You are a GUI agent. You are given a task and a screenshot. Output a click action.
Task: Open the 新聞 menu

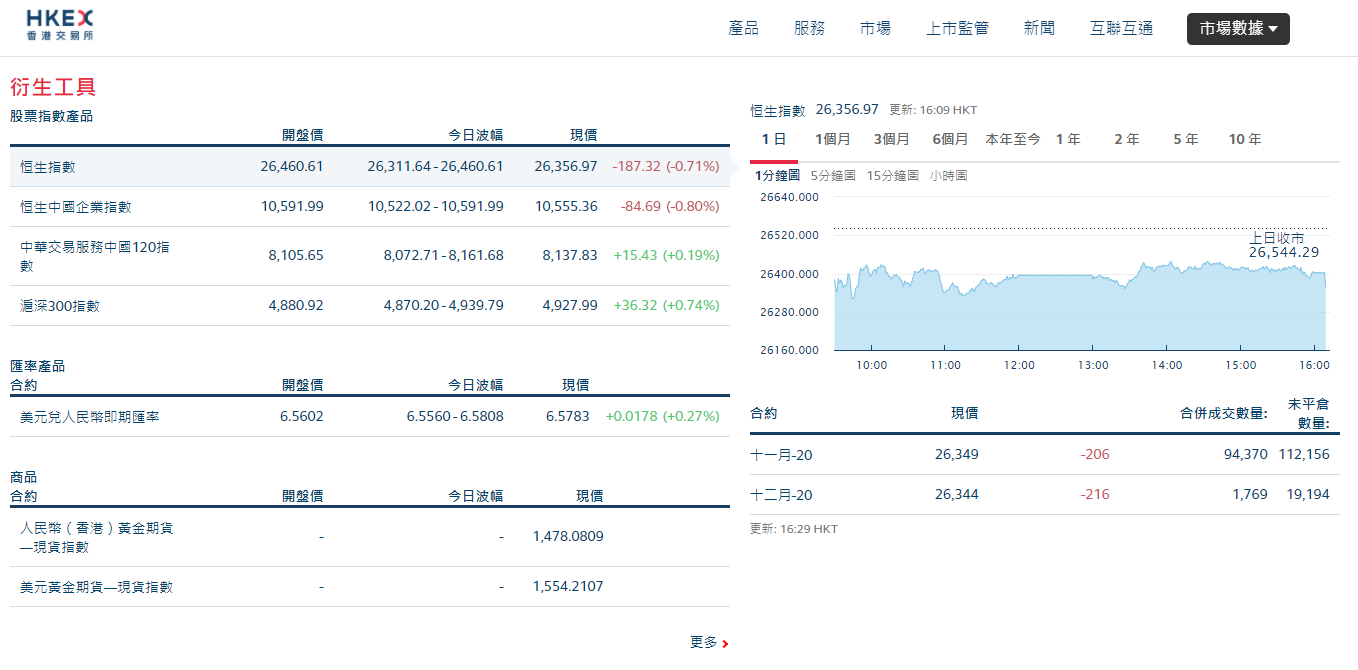[x=1040, y=28]
